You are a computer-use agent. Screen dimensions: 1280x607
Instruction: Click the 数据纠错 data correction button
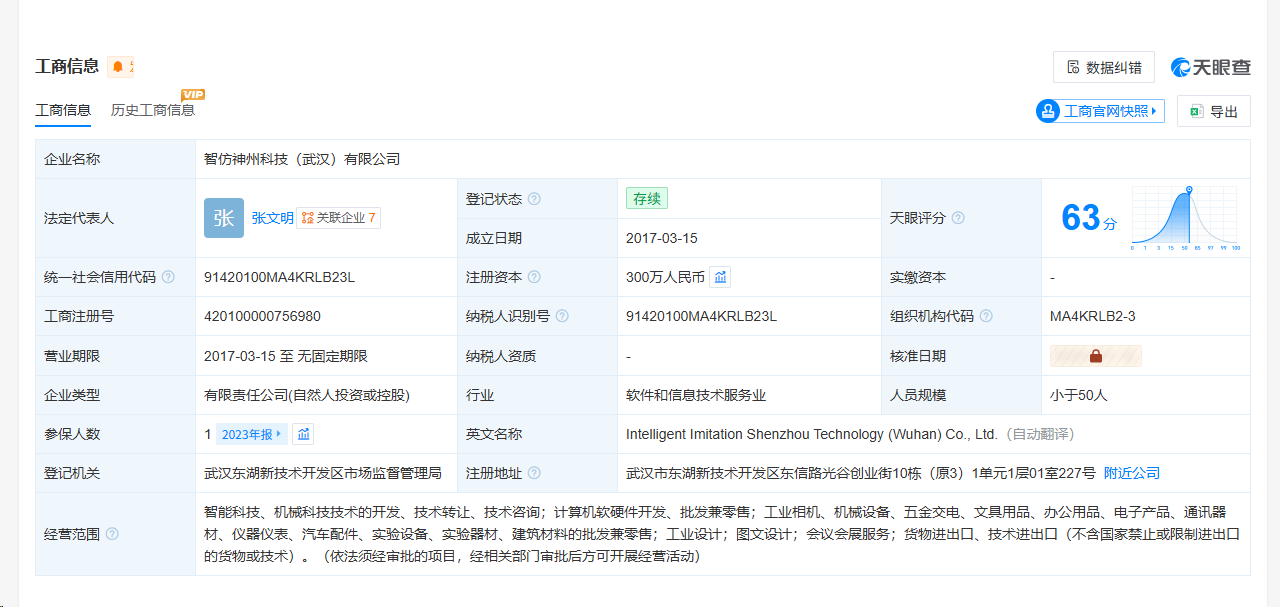tap(1103, 67)
